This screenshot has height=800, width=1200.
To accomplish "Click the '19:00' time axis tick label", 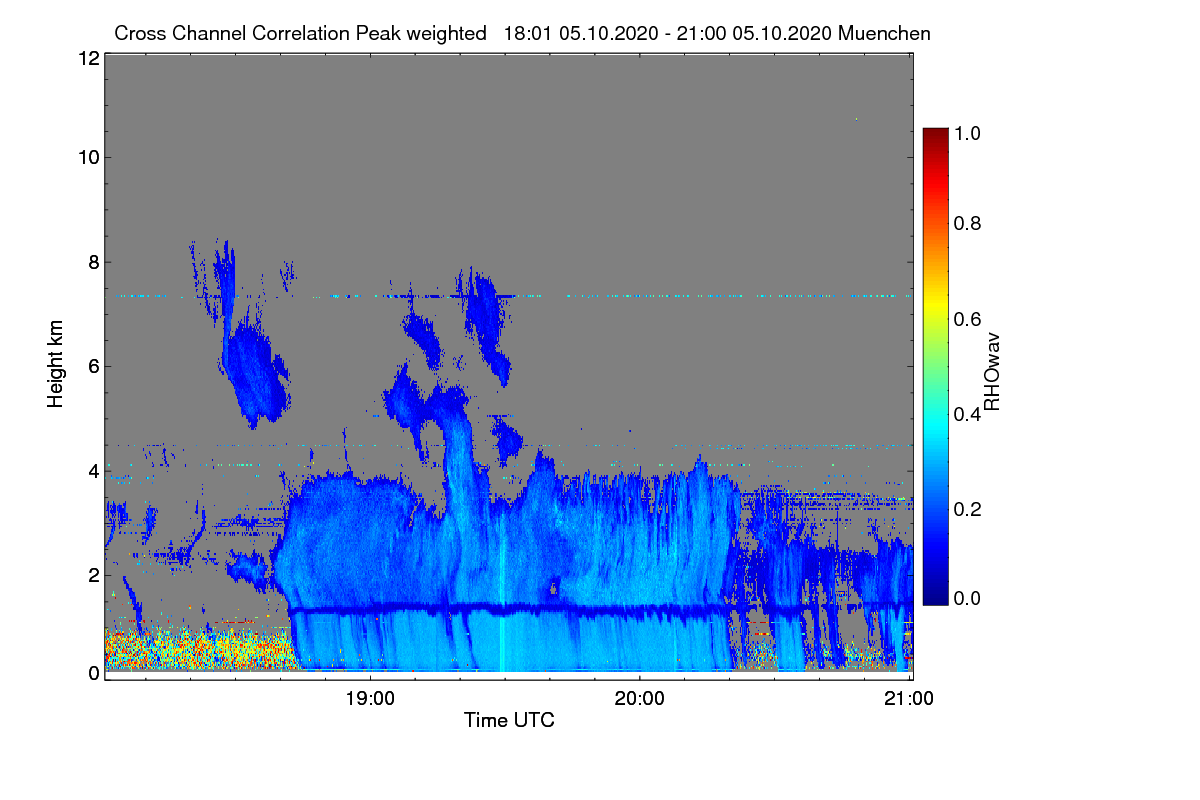I will tap(370, 698).
